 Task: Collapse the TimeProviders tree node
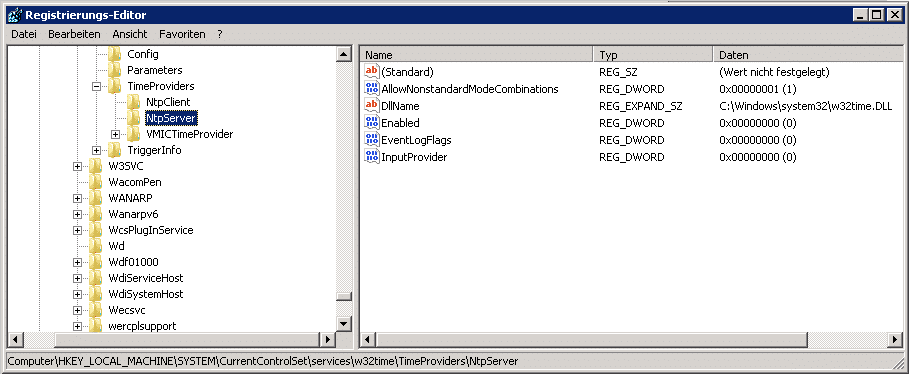coord(96,86)
